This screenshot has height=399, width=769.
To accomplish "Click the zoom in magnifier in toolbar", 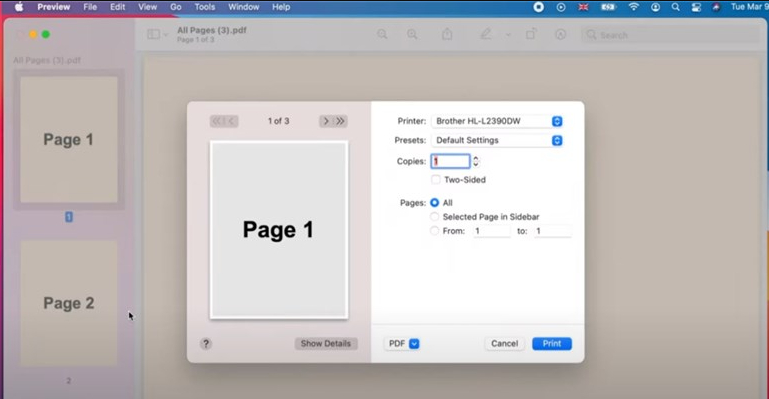I will tap(412, 34).
